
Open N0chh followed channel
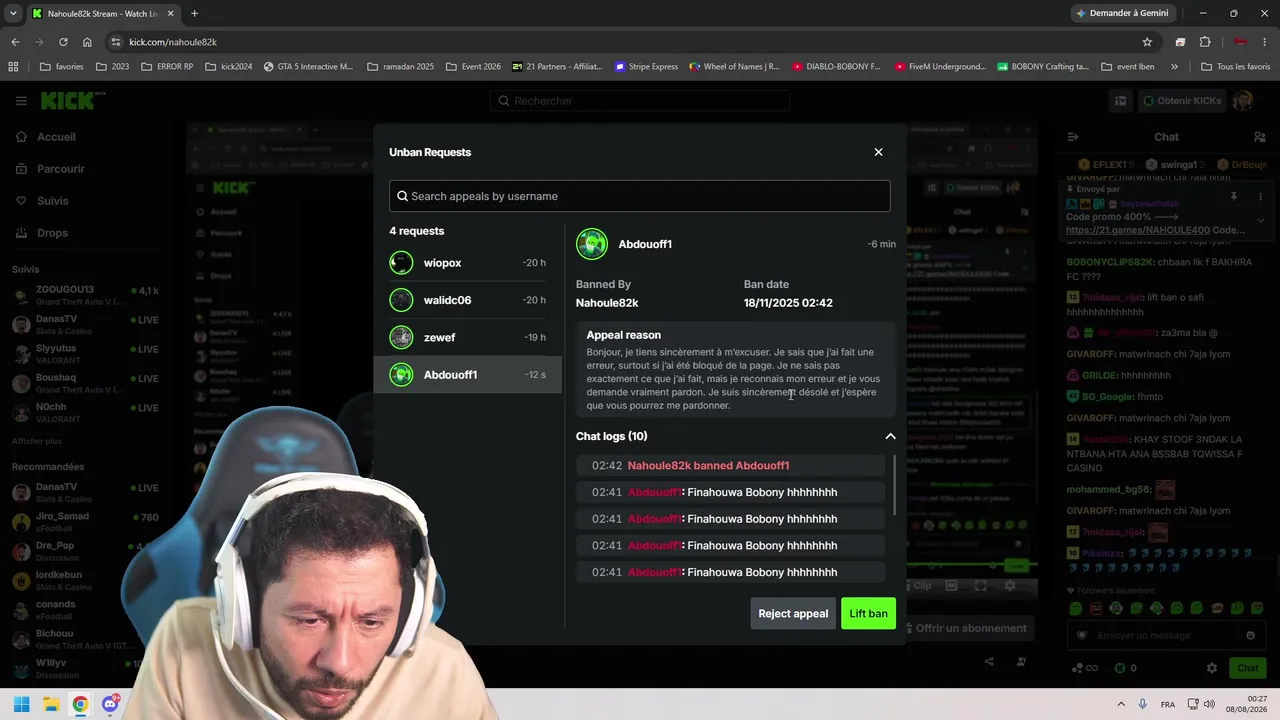point(85,412)
